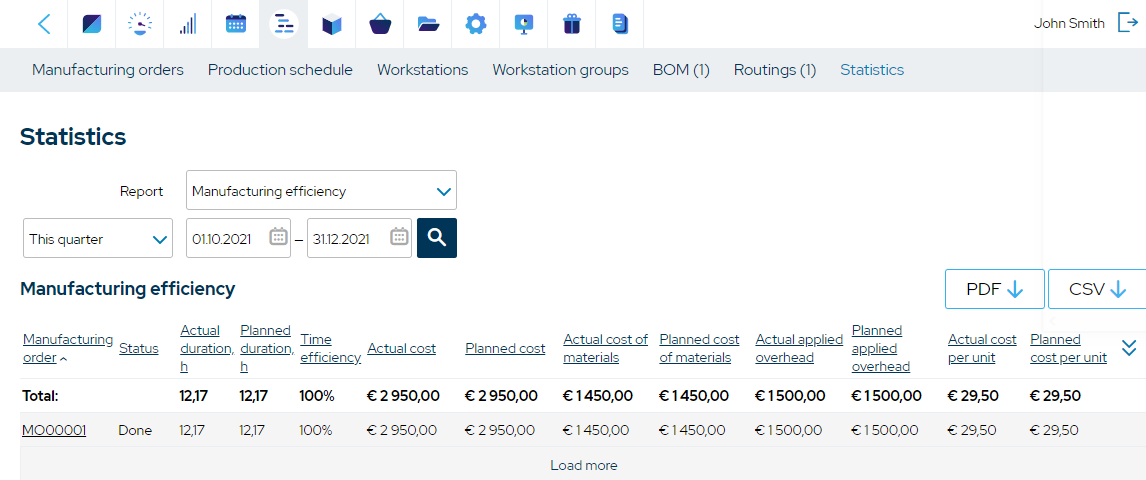
Task: Open the settings gear icon
Action: (x=476, y=24)
